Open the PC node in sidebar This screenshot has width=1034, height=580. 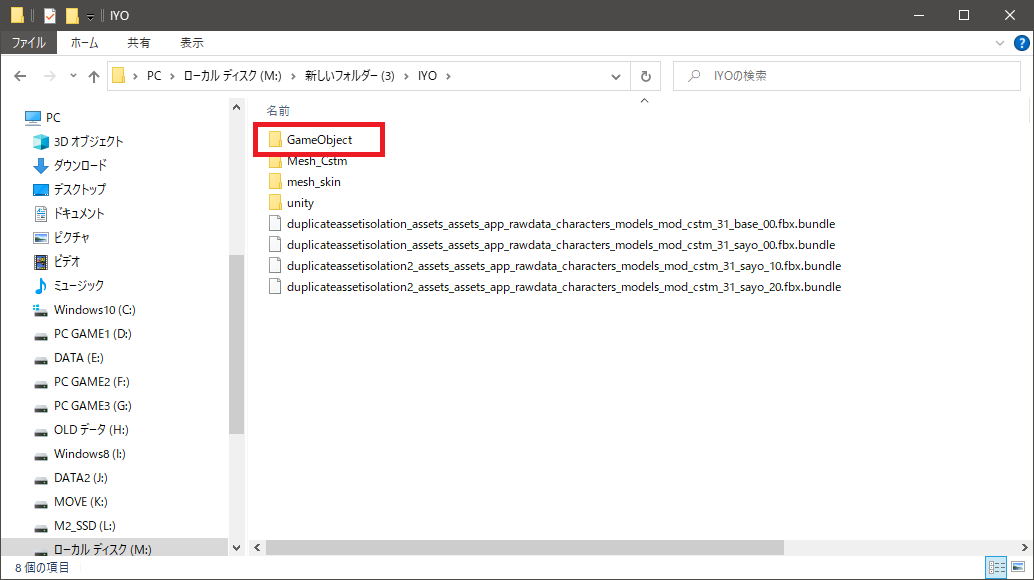coord(44,117)
